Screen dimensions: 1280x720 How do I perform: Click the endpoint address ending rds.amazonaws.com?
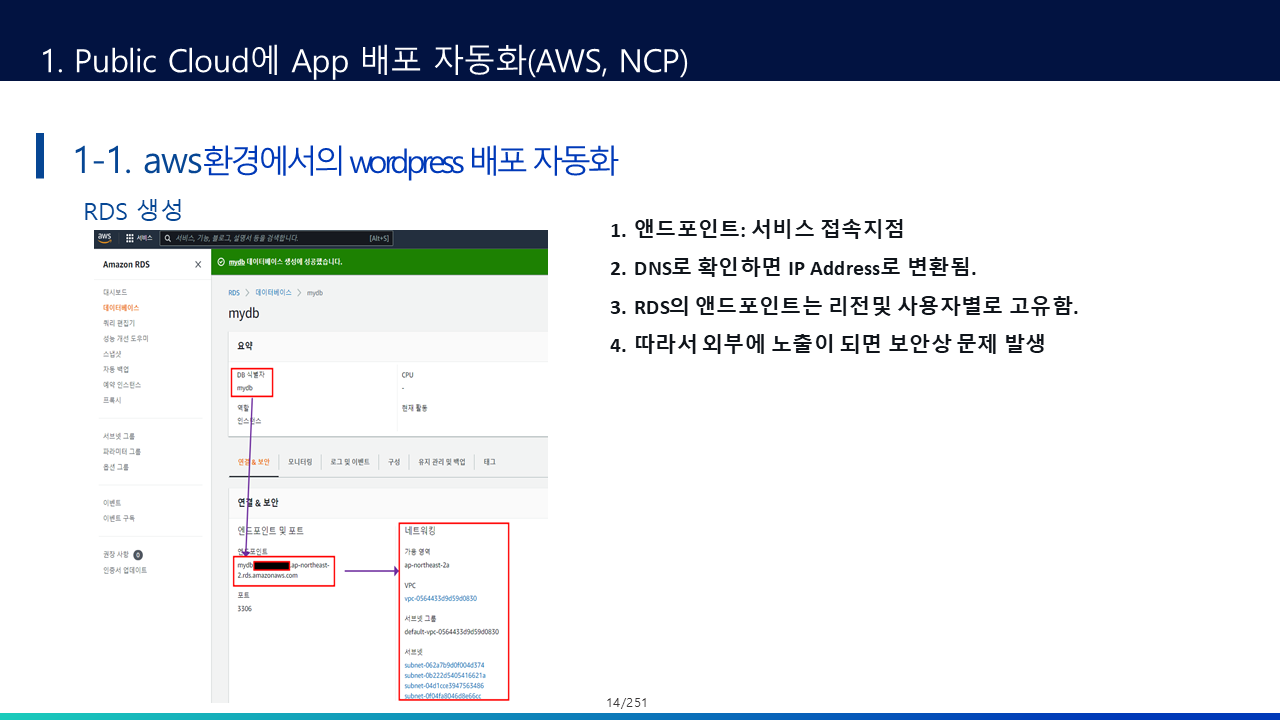coord(283,570)
